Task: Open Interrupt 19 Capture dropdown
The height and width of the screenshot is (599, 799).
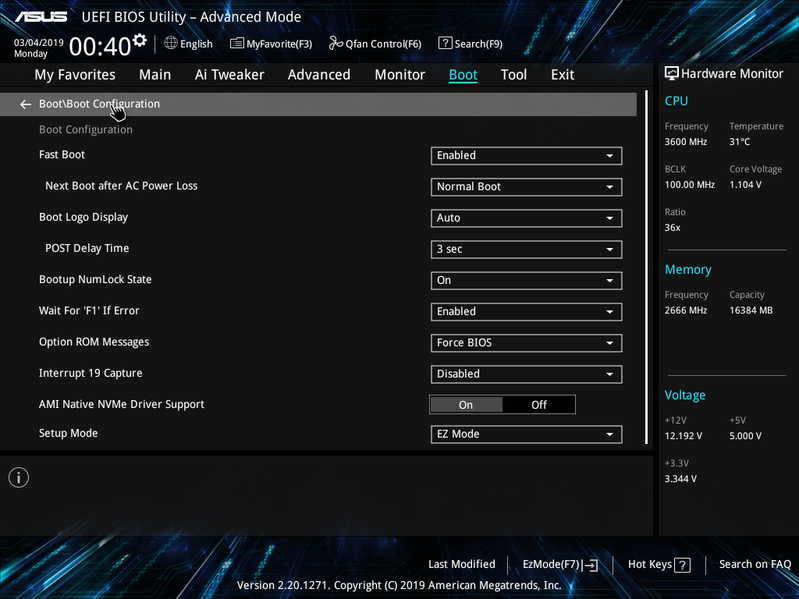Action: coord(526,374)
